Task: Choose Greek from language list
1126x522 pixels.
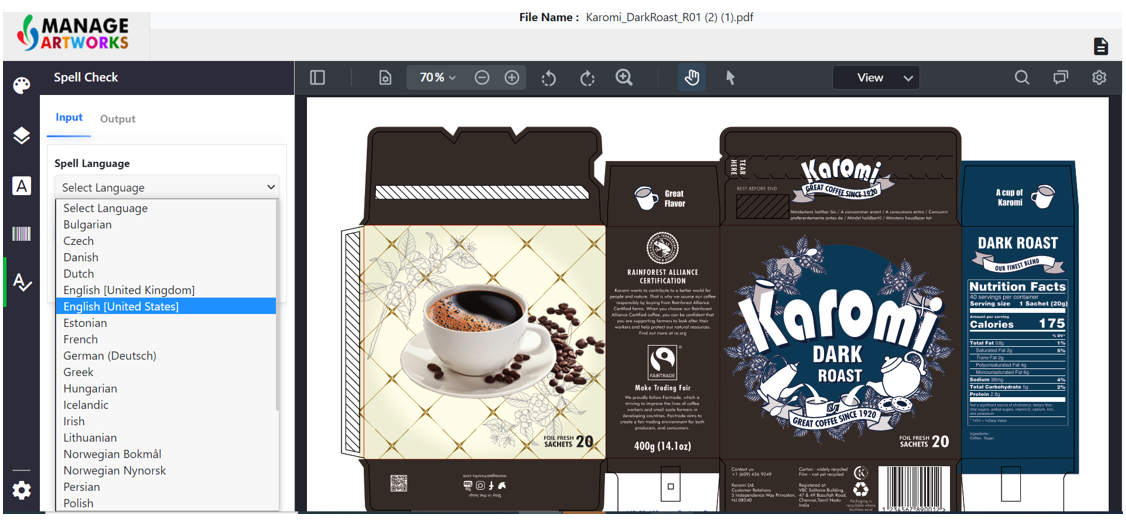Action: pyautogui.click(x=166, y=372)
